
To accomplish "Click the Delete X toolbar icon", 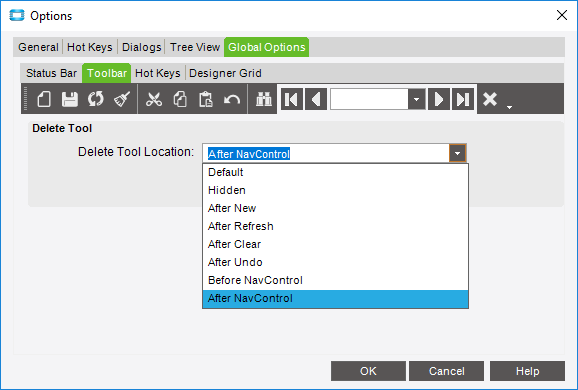I will [x=490, y=99].
